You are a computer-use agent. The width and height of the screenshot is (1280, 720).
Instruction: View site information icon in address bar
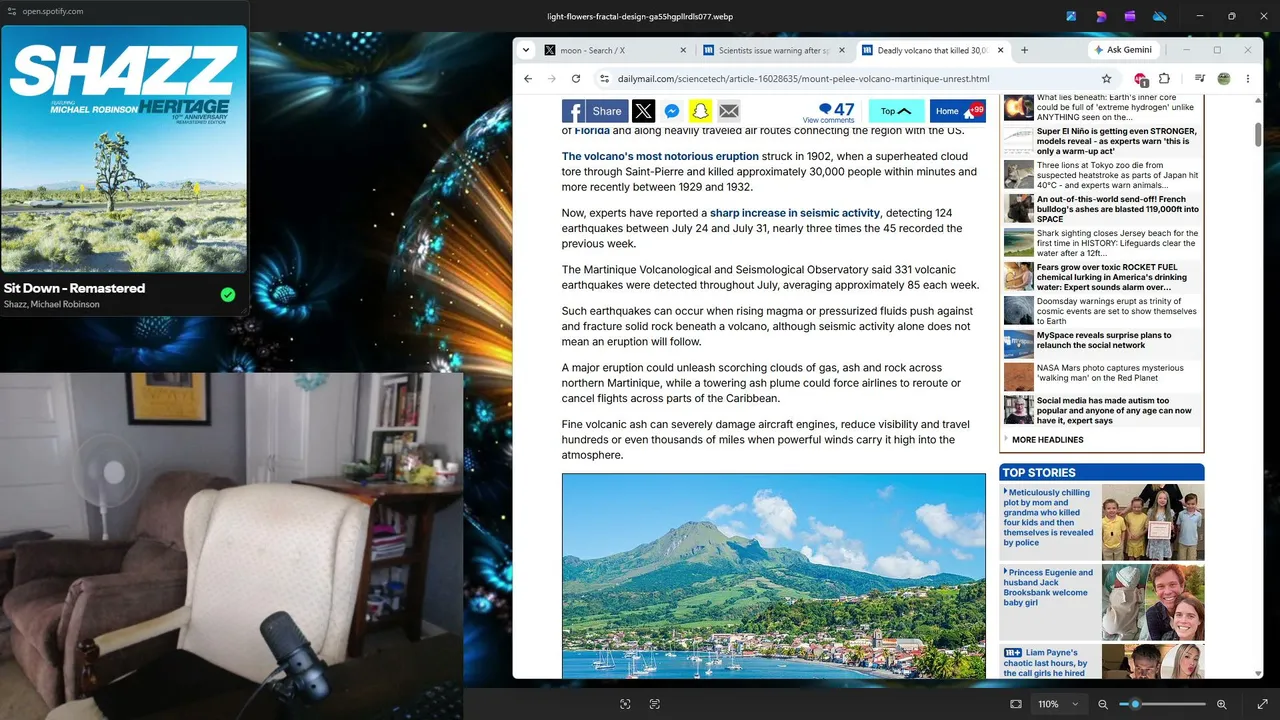click(x=604, y=79)
